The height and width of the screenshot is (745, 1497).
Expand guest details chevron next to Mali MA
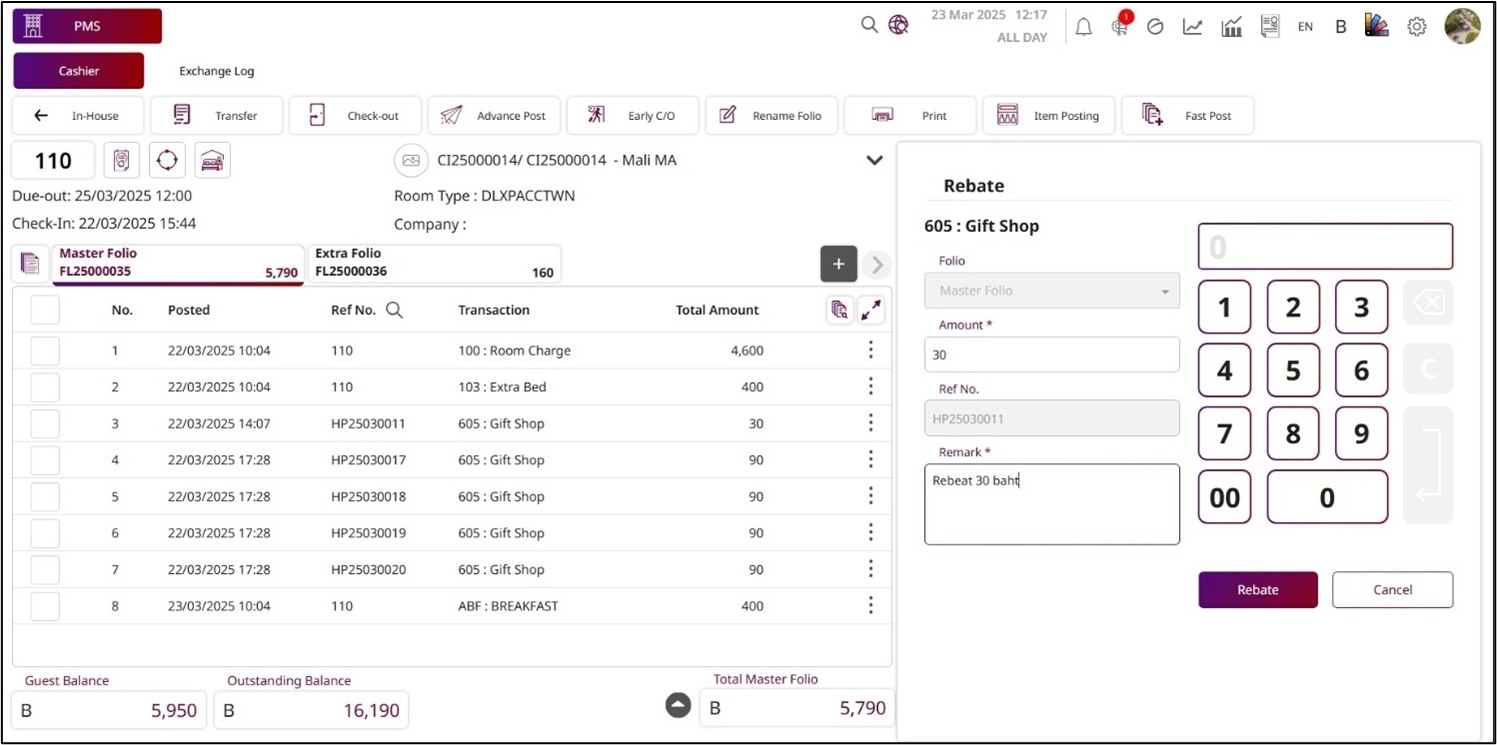(874, 160)
